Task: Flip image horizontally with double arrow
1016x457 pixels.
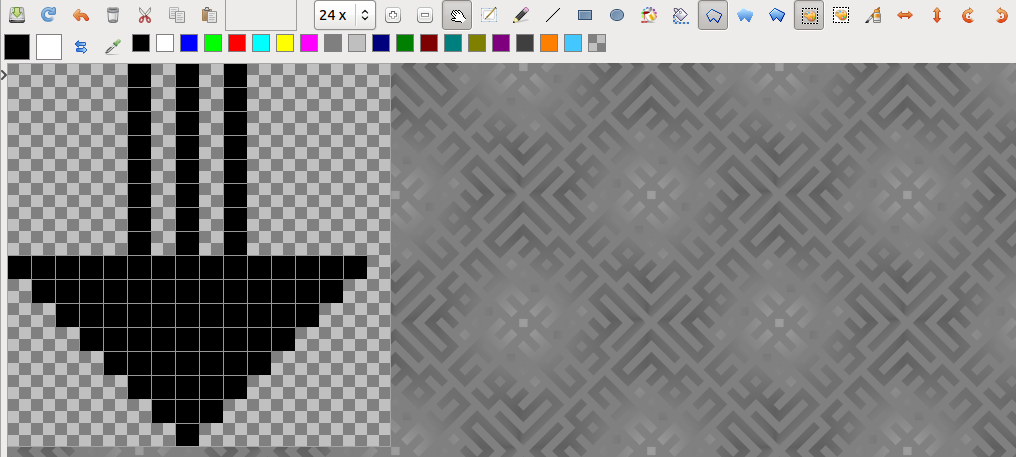Action: coord(905,15)
